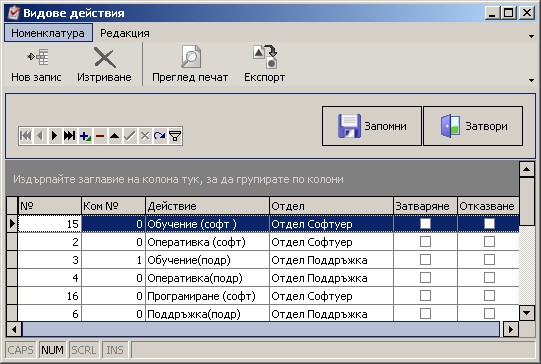This screenshot has width=541, height=364.
Task: Expand menu bar overflow arrow
Action: coord(531,36)
